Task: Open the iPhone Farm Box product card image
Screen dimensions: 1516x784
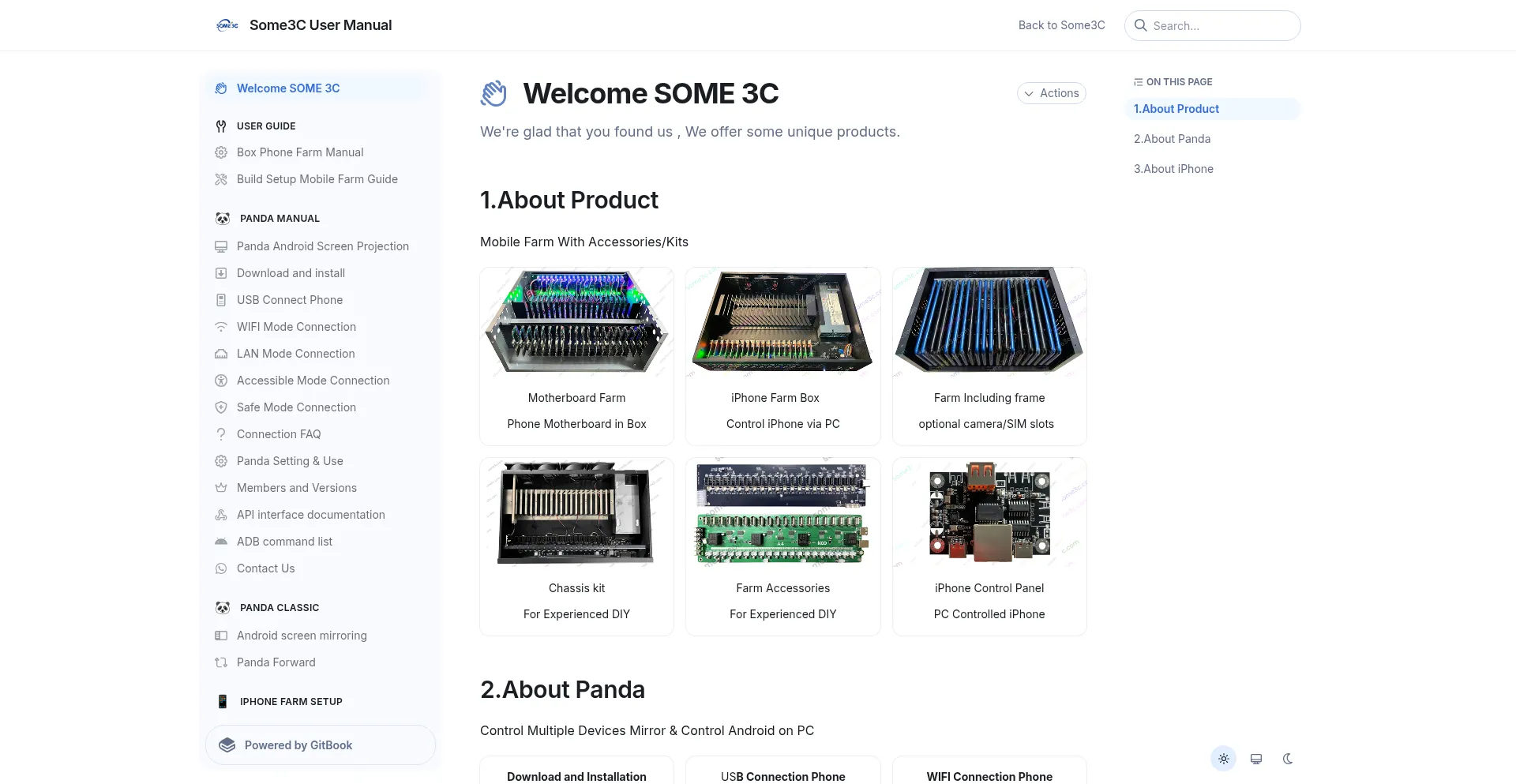Action: click(x=783, y=321)
